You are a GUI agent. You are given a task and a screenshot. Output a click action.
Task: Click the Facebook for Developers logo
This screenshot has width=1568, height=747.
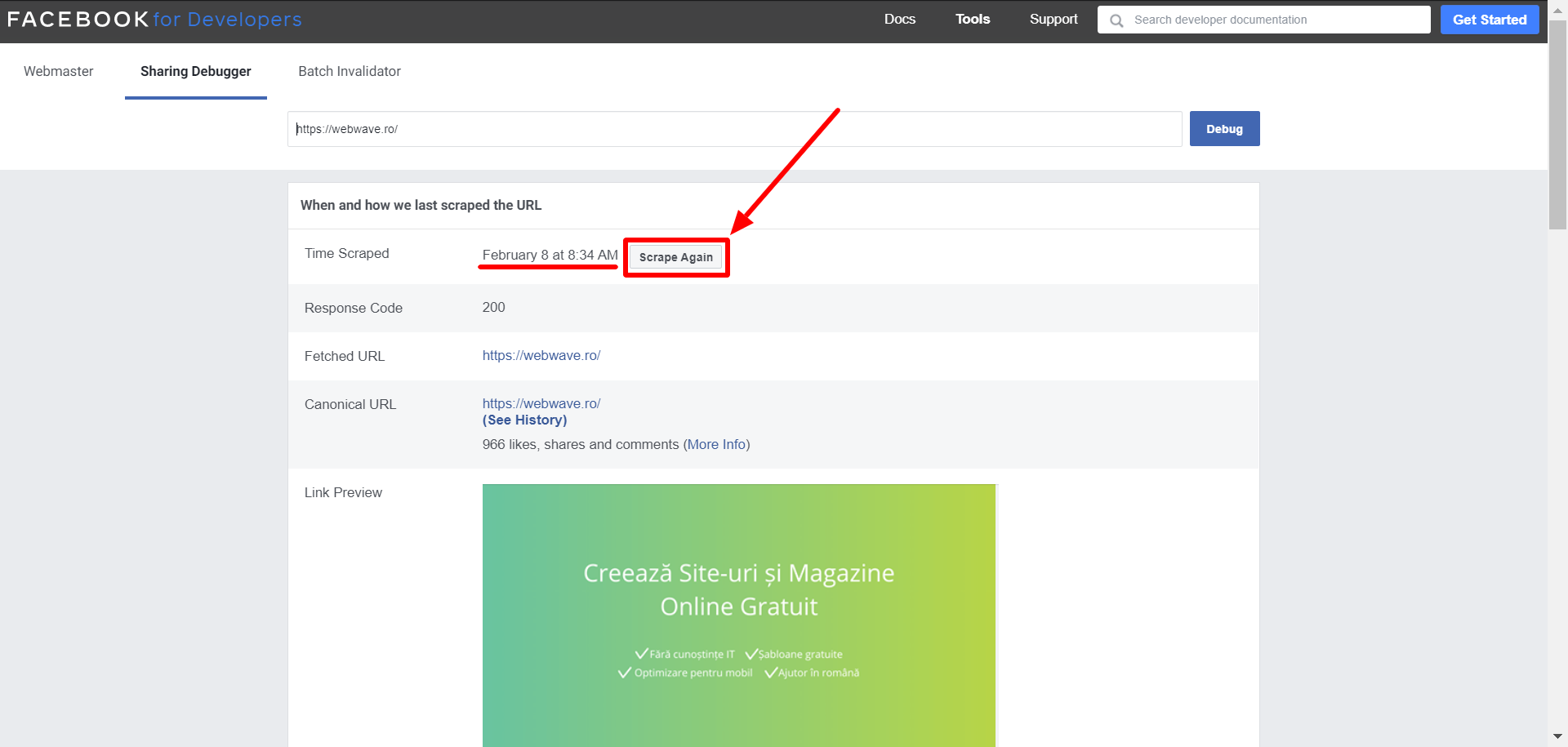coord(154,20)
